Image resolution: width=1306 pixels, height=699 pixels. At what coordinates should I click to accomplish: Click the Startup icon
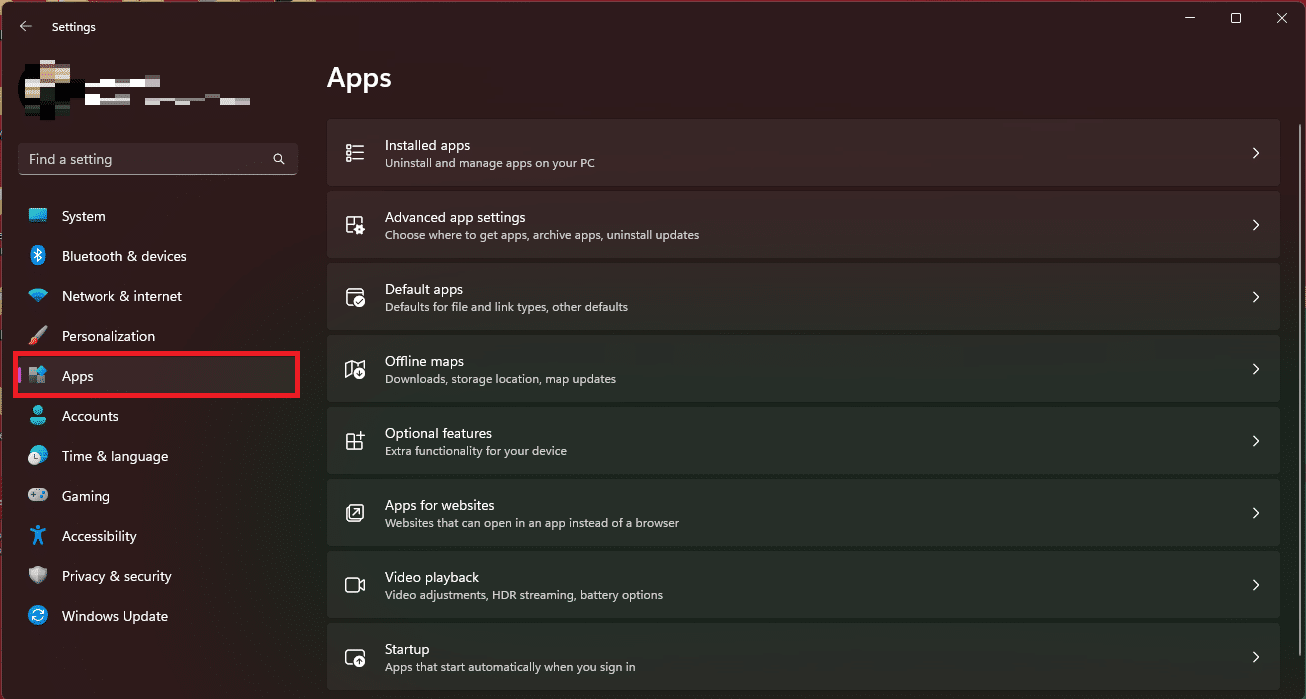355,657
